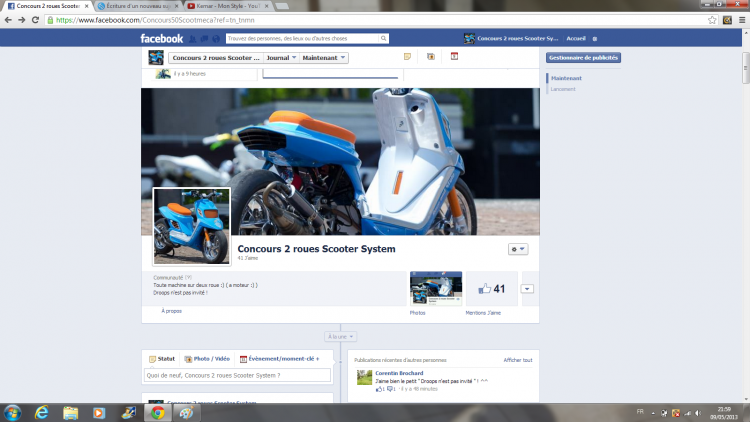Open Corentin Brochard's profile link
750x422 pixels.
(399, 373)
